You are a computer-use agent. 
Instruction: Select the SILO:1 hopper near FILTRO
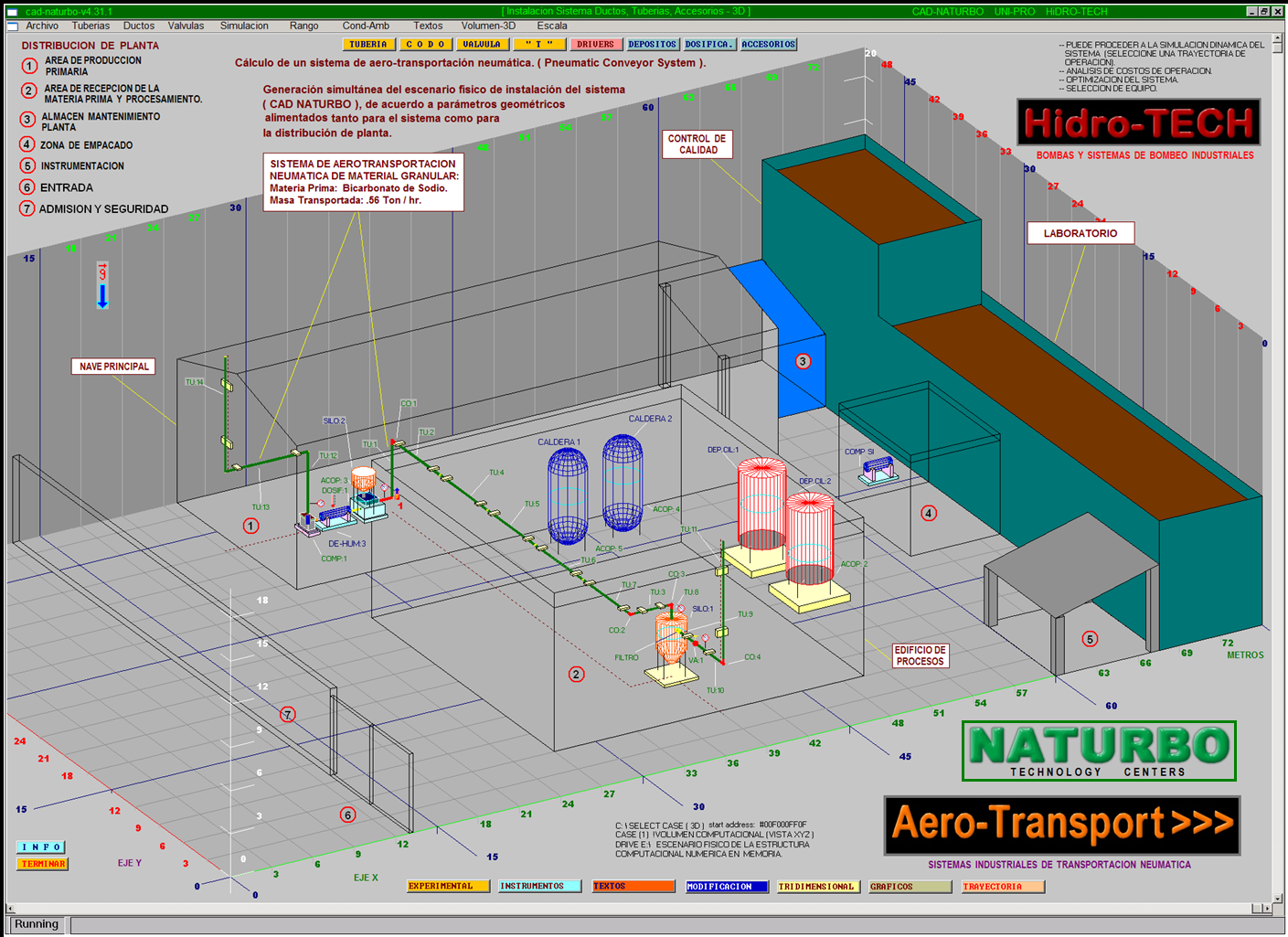[x=671, y=637]
